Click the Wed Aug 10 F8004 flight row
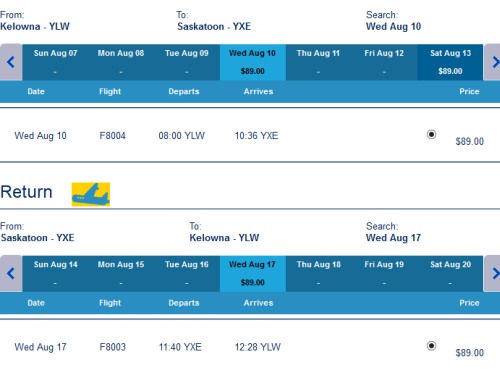The height and width of the screenshot is (370, 500). coord(250,135)
